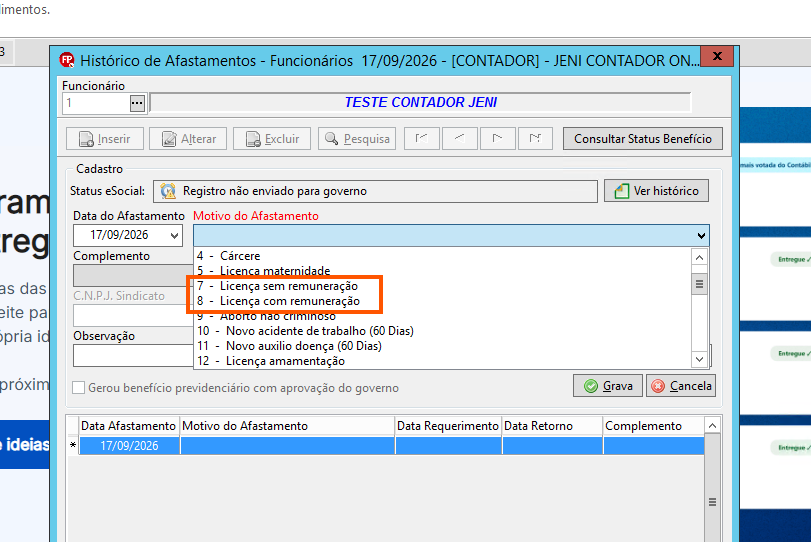This screenshot has width=811, height=542.
Task: Click the Inserir button
Action: 105,139
